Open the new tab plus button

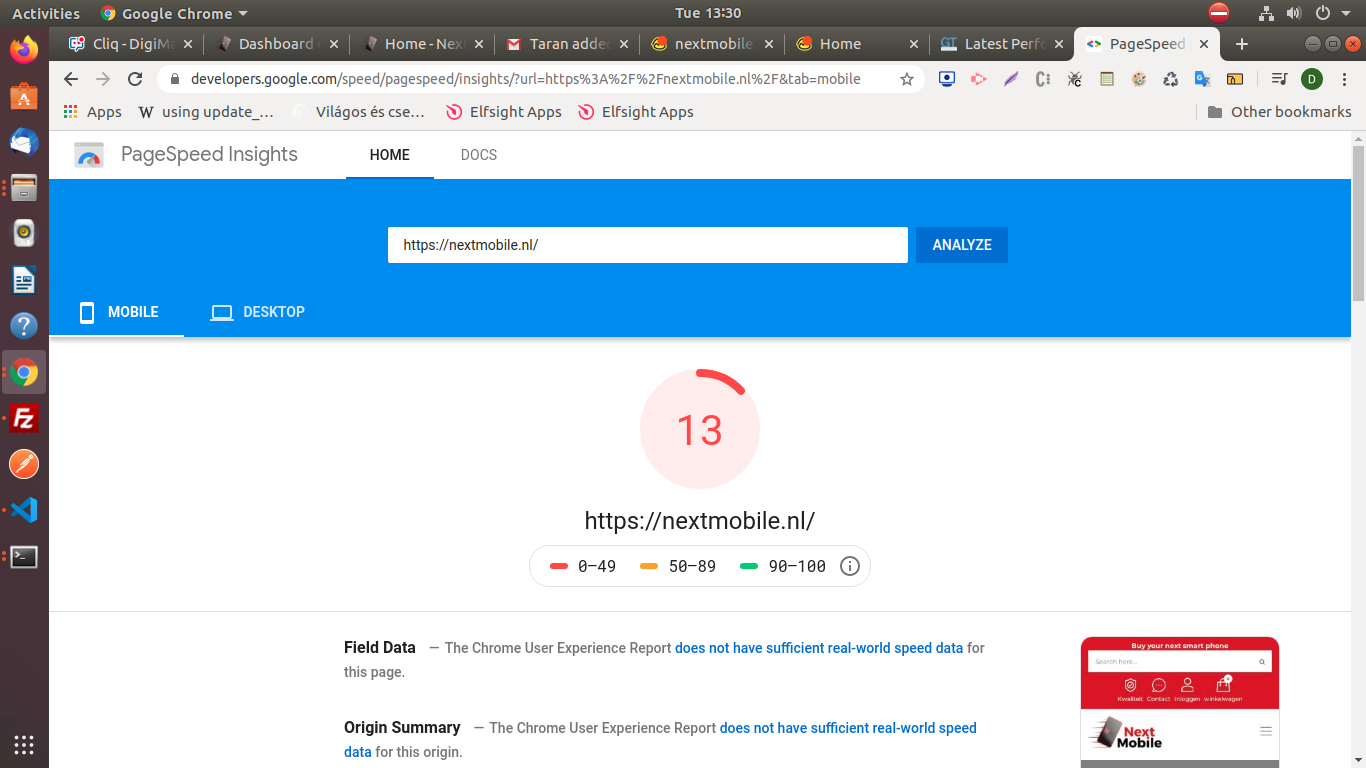[x=1242, y=44]
